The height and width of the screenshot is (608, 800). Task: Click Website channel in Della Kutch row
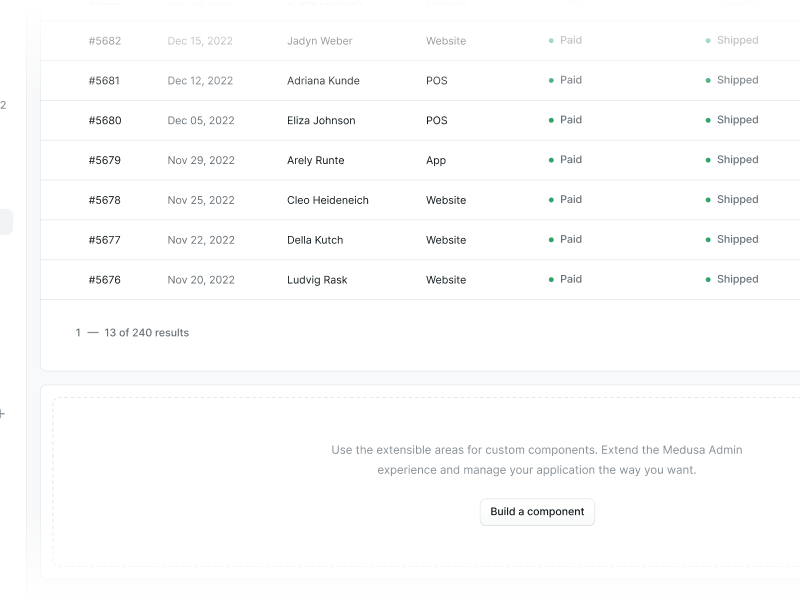click(446, 240)
